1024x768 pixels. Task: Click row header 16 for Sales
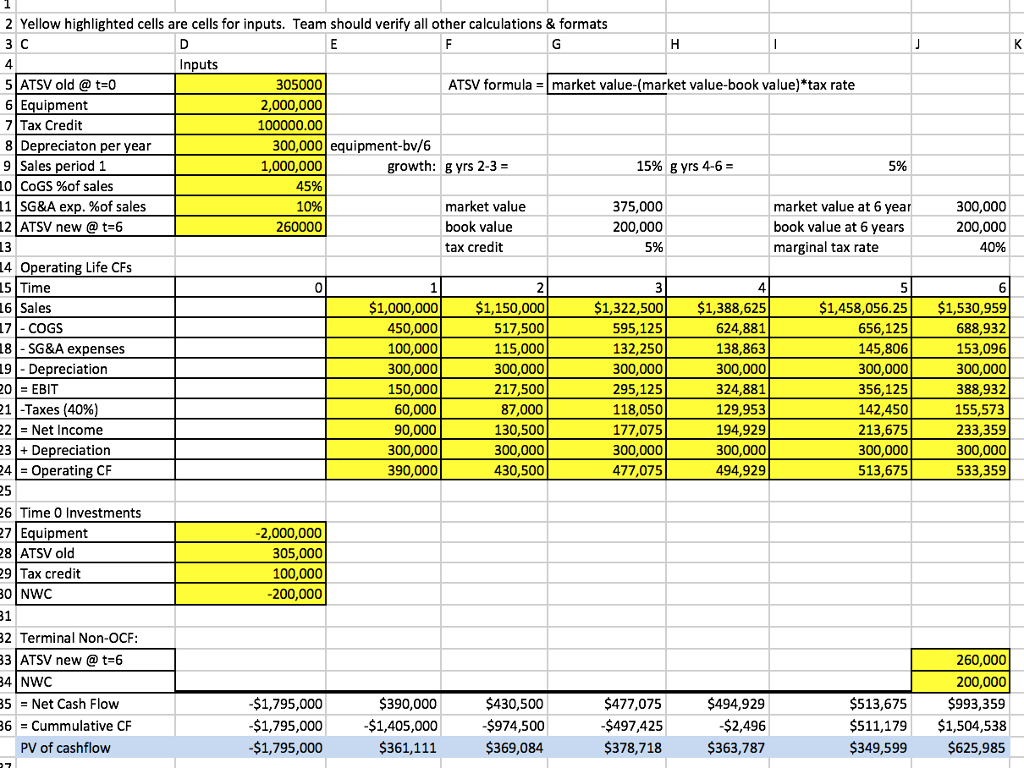[x=10, y=308]
